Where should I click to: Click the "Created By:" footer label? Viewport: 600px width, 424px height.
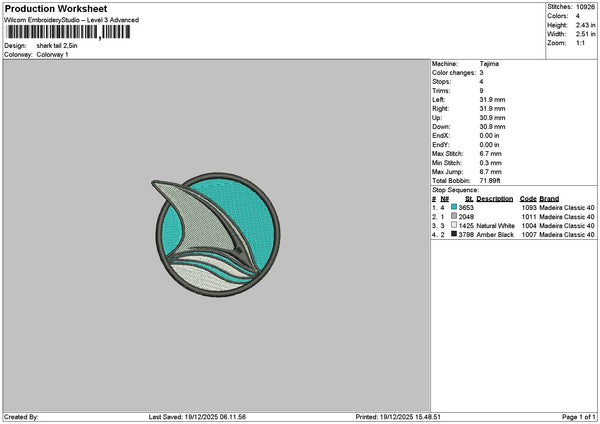click(x=21, y=417)
